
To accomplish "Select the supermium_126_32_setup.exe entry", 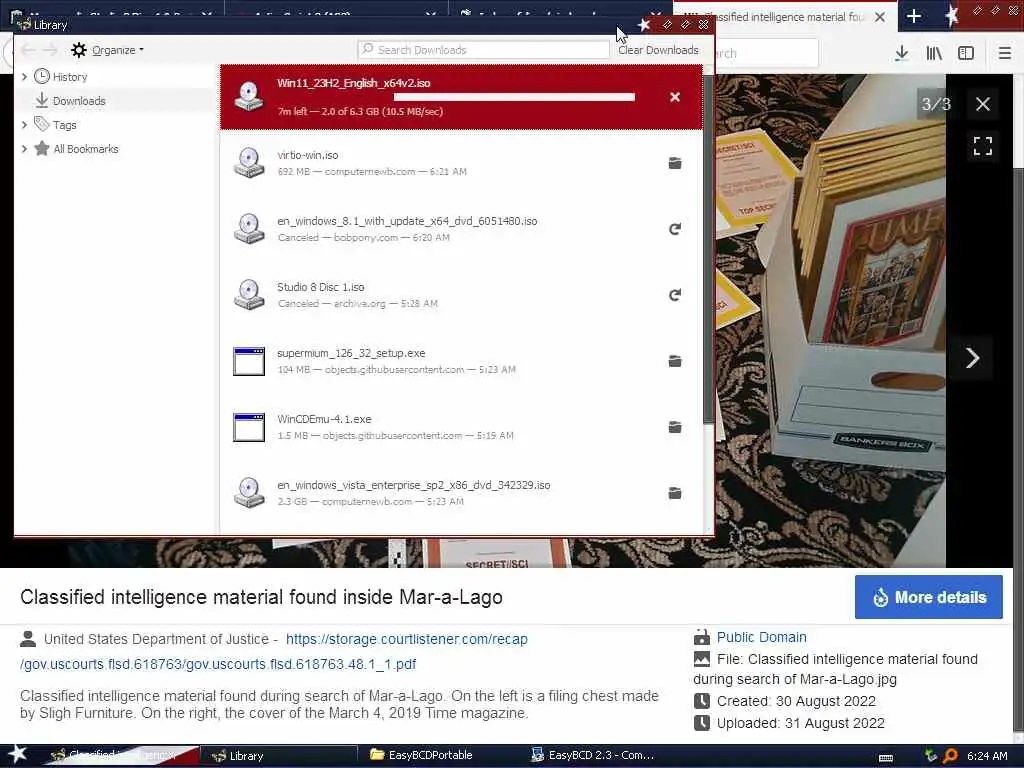I will coord(461,360).
